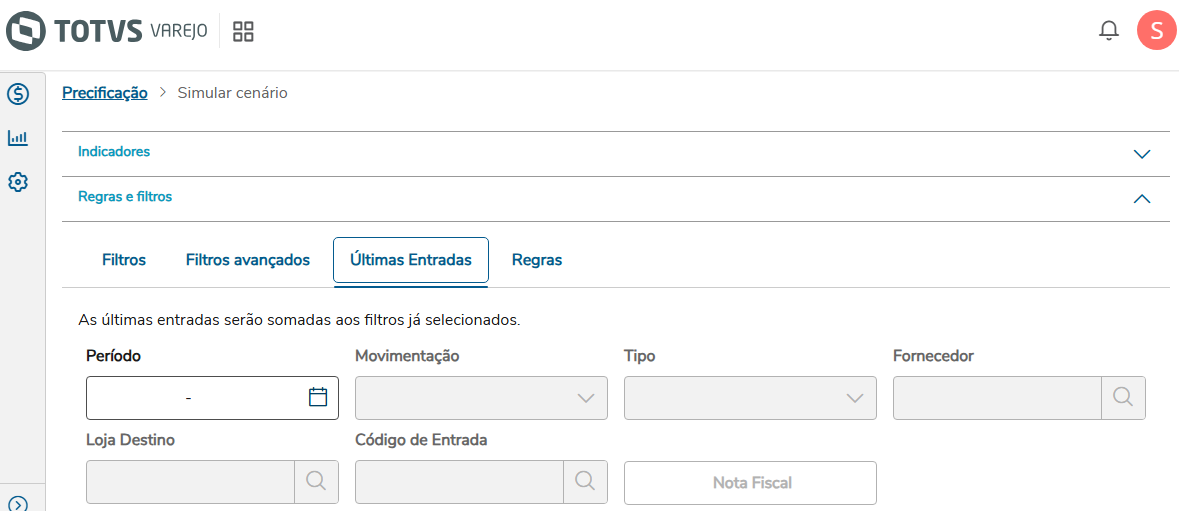Screen dimensions: 1179x511
Task: Open the bar chart reports sidebar icon
Action: (17, 138)
